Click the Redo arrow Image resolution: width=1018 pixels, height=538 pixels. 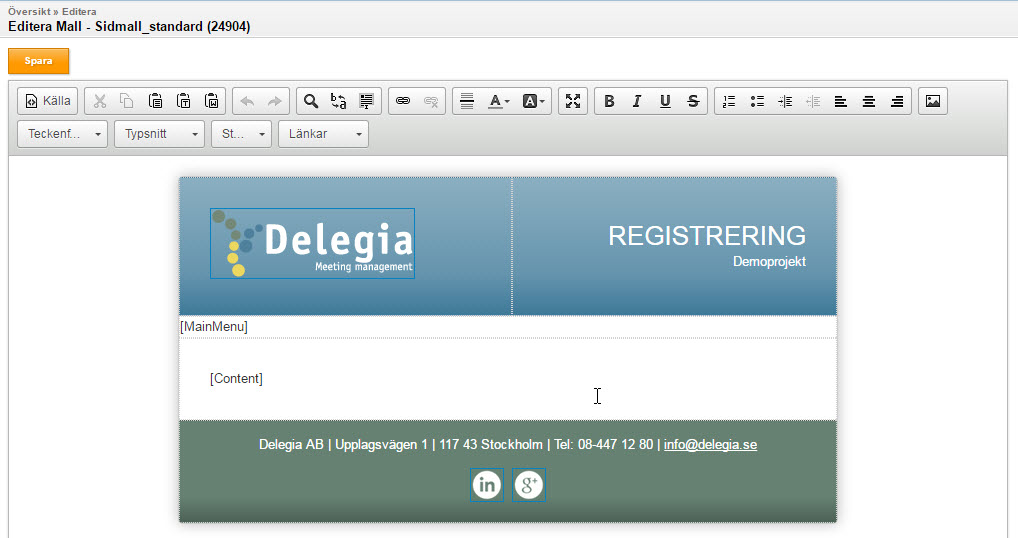click(x=275, y=101)
